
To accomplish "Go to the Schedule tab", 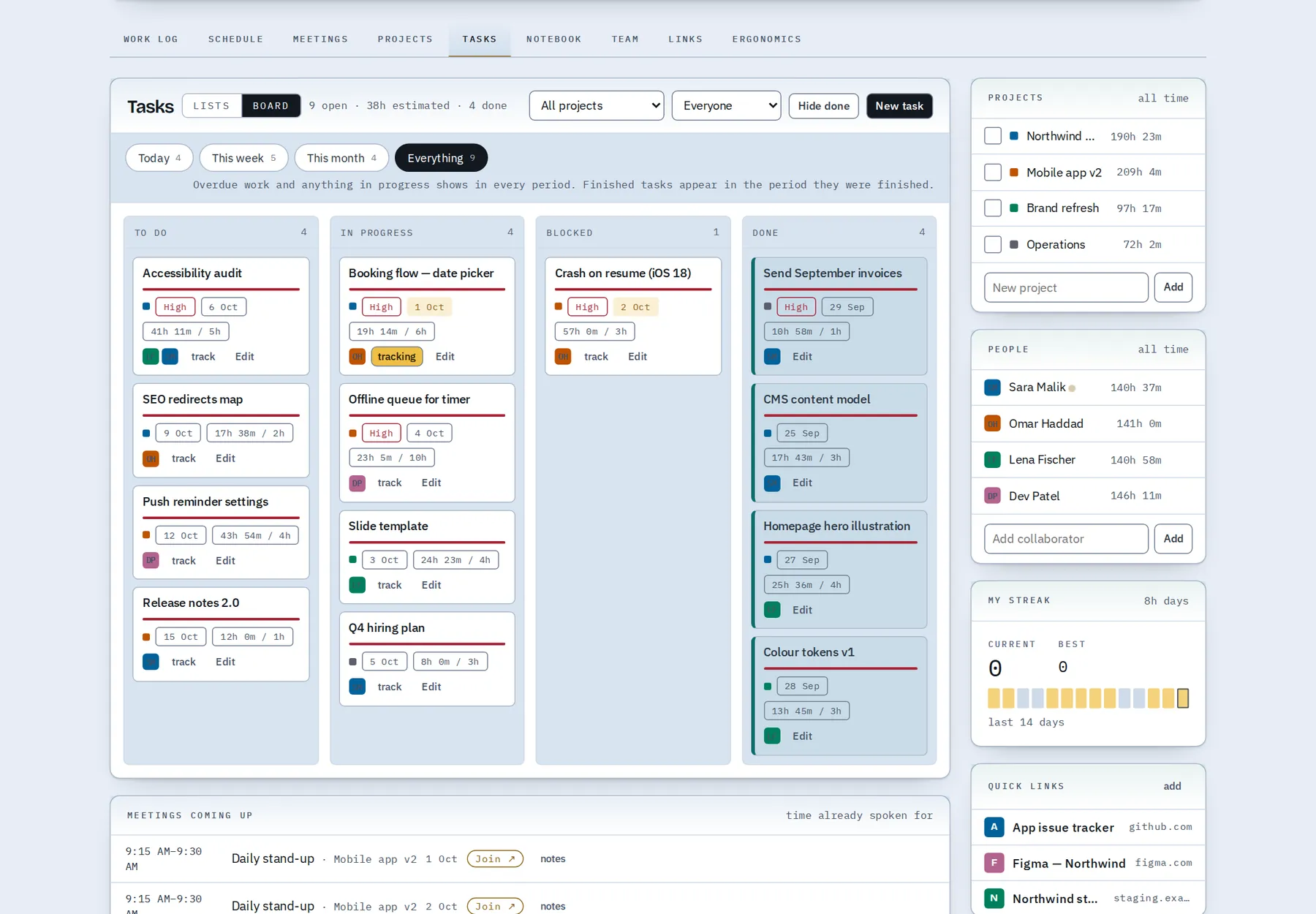I will 235,39.
